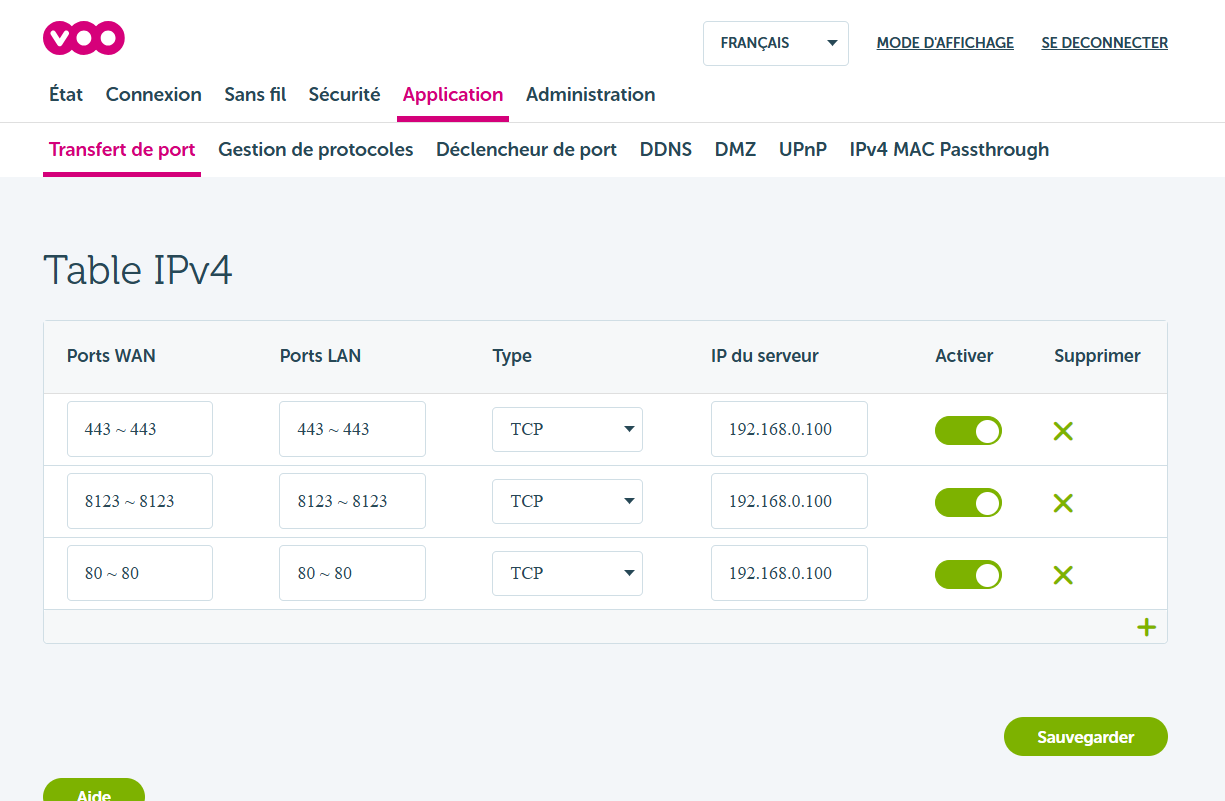Open protocol Type dropdown for port 80 row
1225x801 pixels.
567,573
